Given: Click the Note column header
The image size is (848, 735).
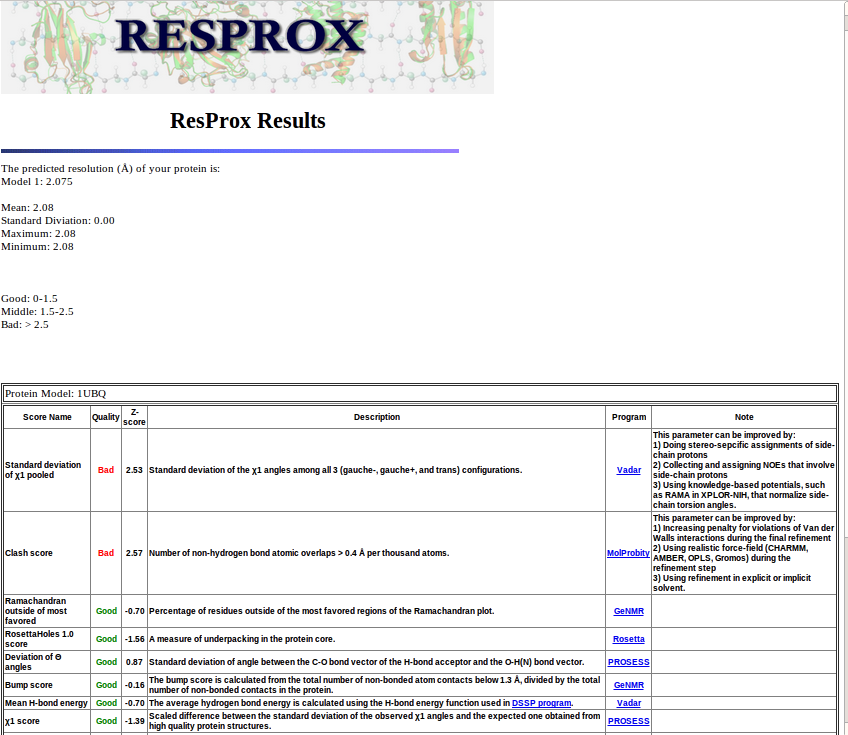Looking at the screenshot, I should click(744, 417).
